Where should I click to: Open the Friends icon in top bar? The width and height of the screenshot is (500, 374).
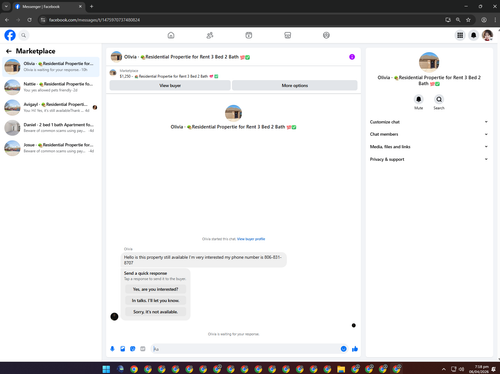point(210,35)
